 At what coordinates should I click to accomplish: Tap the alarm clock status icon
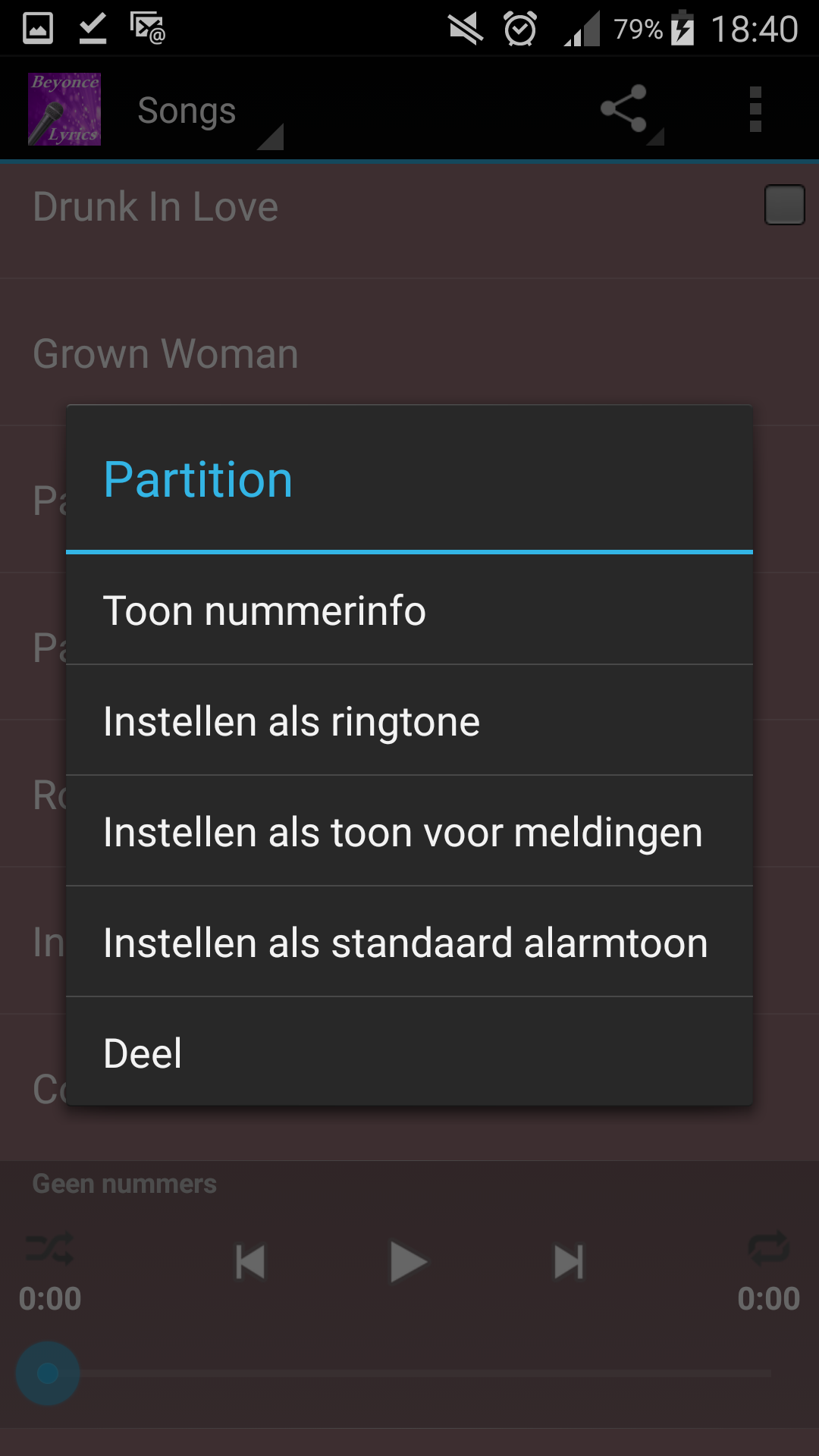pos(520,30)
